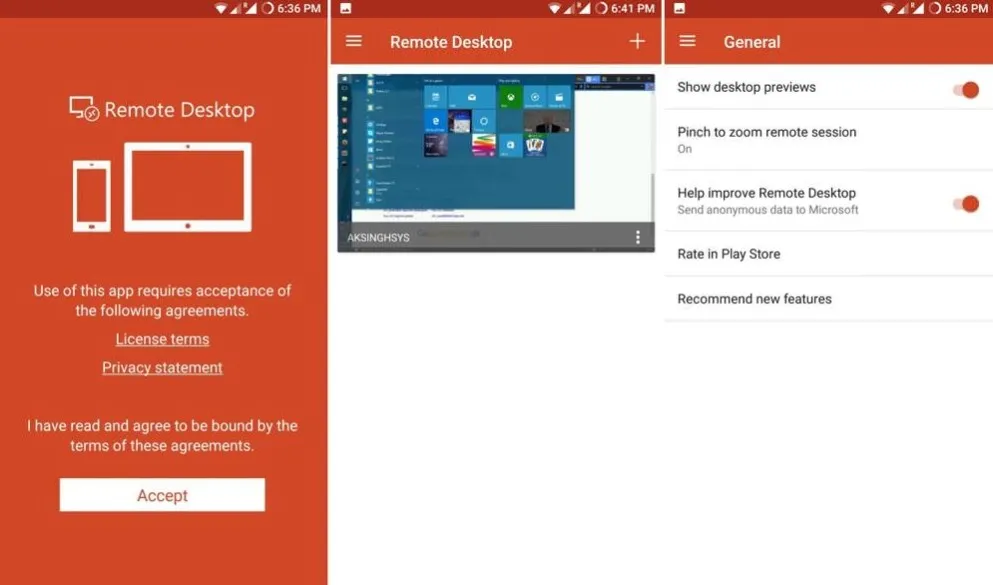The image size is (993, 585).
Task: Tap the Accept button
Action: [x=162, y=494]
